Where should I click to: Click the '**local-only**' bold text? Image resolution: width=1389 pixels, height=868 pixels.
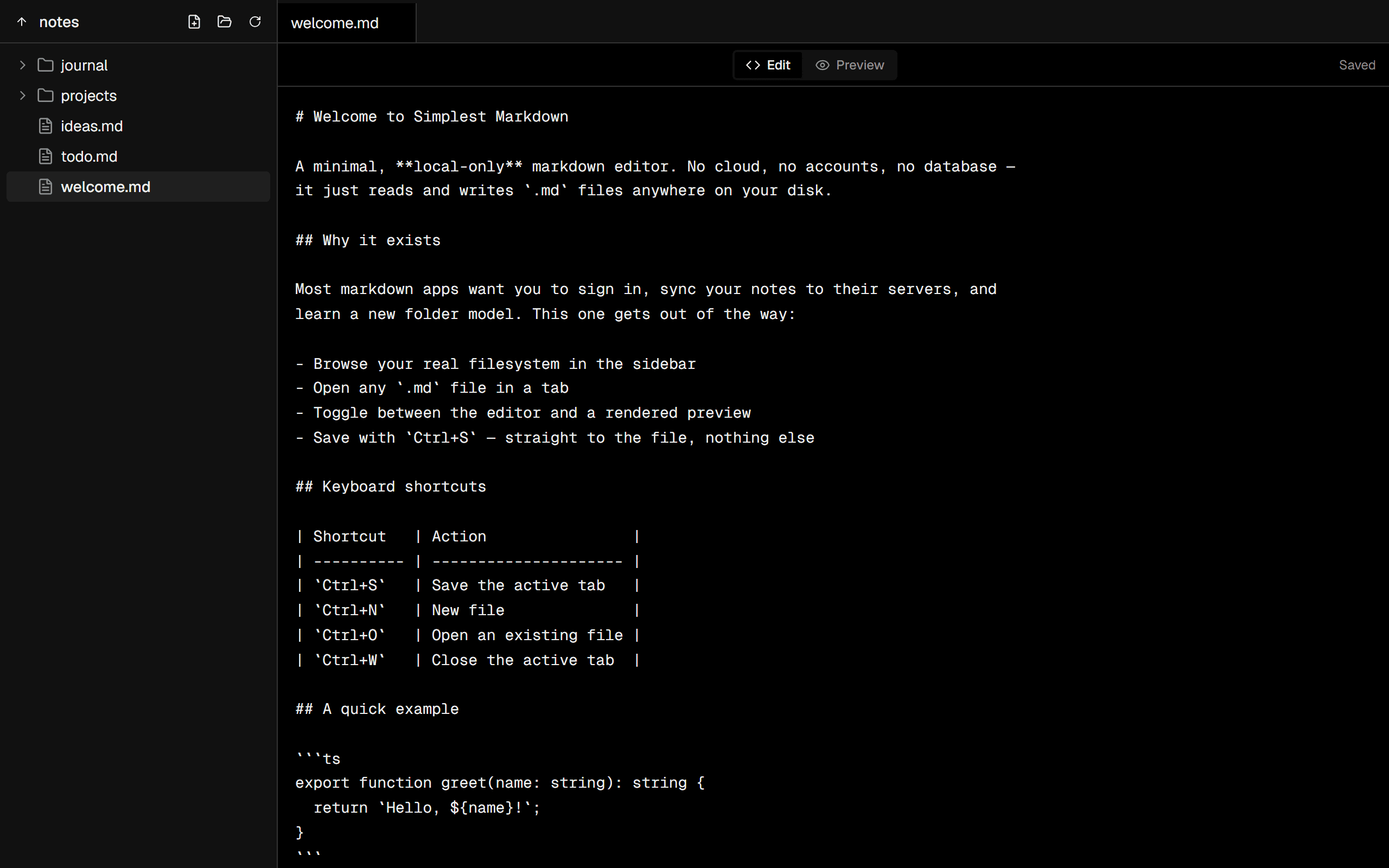click(459, 167)
